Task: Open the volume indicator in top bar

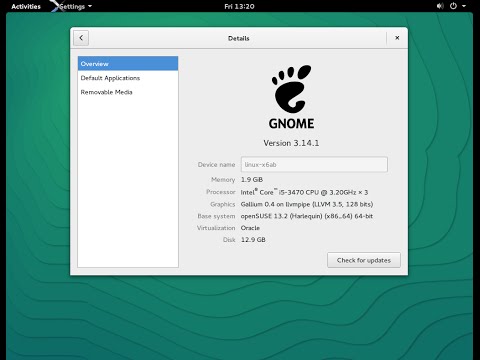Action: (440, 6)
